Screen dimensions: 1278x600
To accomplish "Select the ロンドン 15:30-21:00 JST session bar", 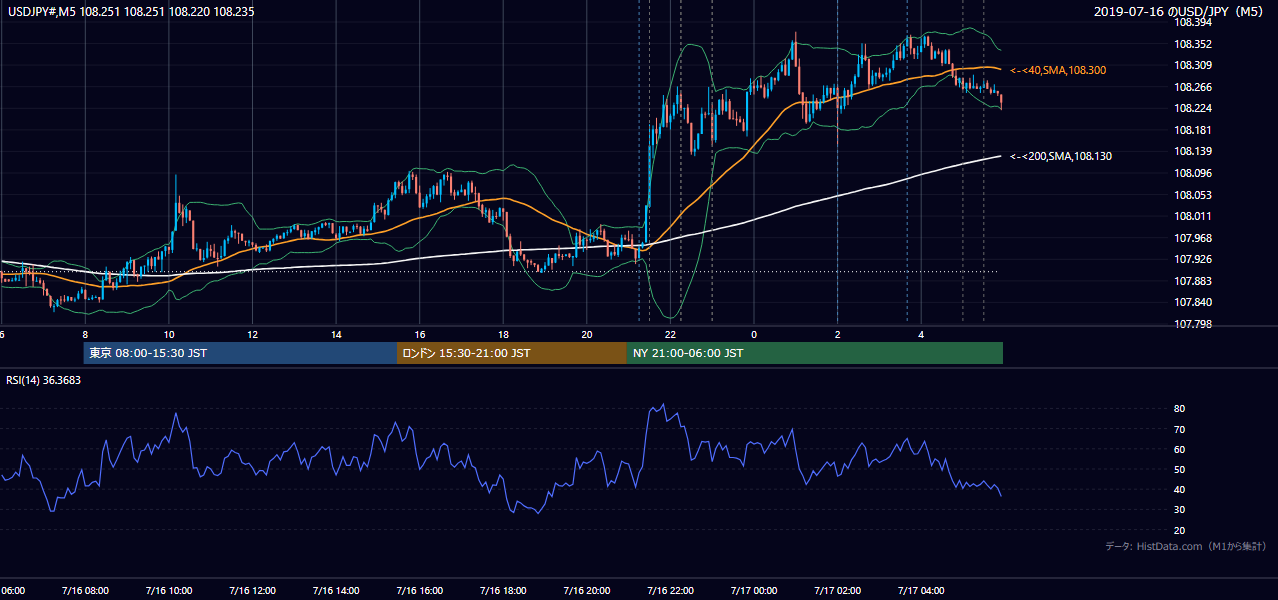I will (x=511, y=353).
